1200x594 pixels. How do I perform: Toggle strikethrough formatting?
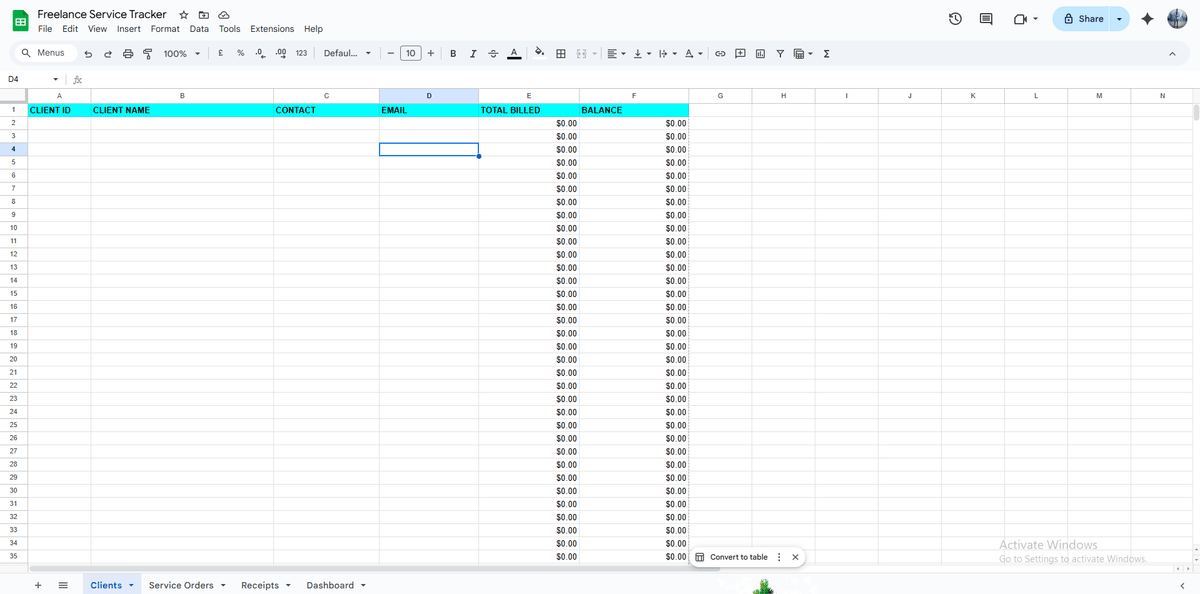click(x=493, y=54)
